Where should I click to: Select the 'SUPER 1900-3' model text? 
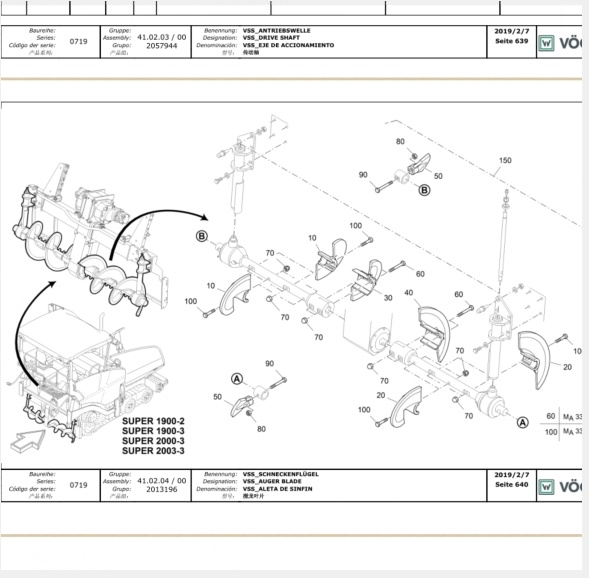click(153, 431)
